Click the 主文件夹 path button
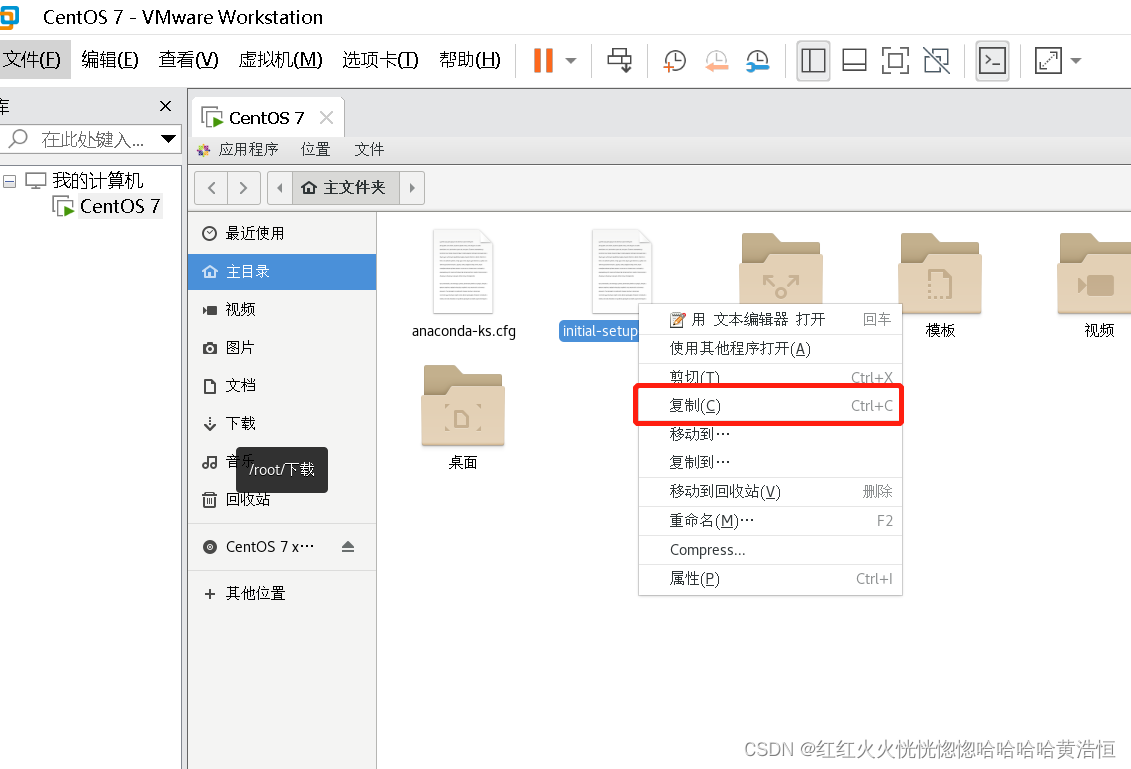1131x769 pixels. coord(346,188)
